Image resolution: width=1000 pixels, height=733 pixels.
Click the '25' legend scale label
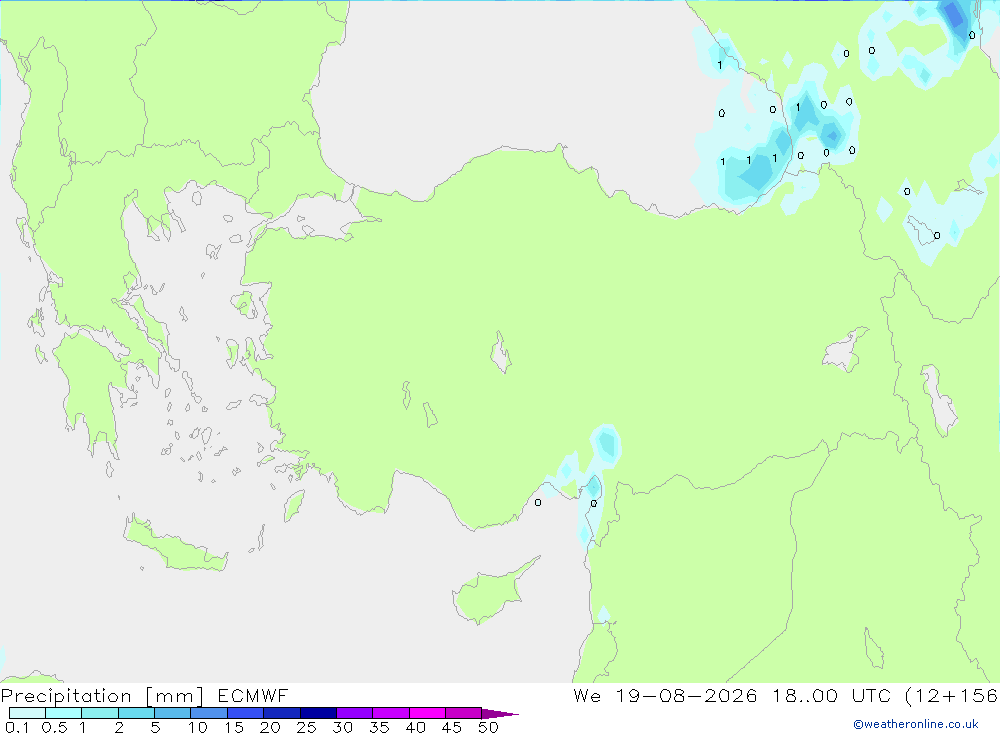pyautogui.click(x=306, y=727)
